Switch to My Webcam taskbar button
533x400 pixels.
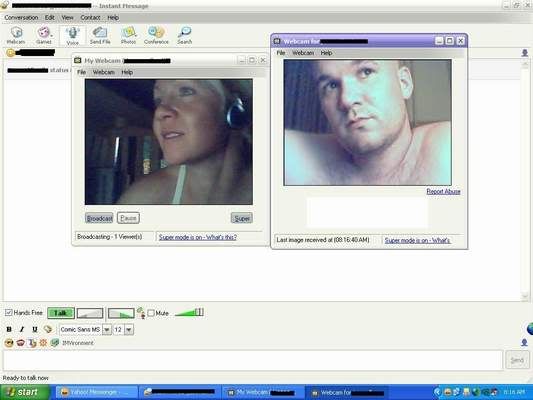(262, 392)
